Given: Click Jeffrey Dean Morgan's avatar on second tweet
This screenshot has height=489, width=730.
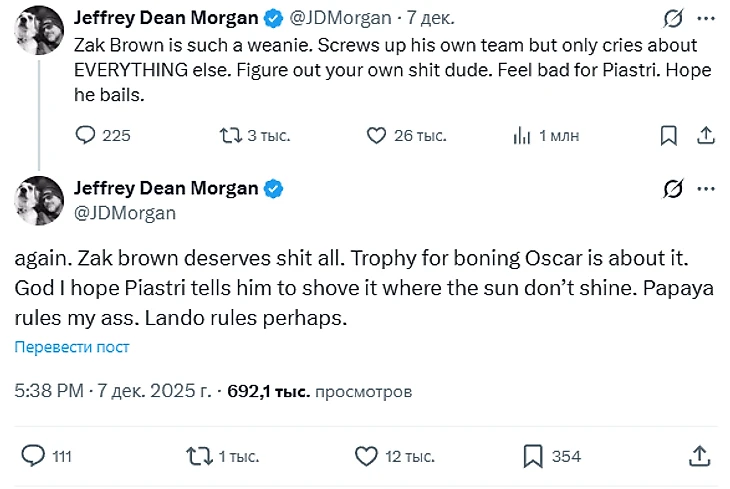Looking at the screenshot, I should coord(38,200).
